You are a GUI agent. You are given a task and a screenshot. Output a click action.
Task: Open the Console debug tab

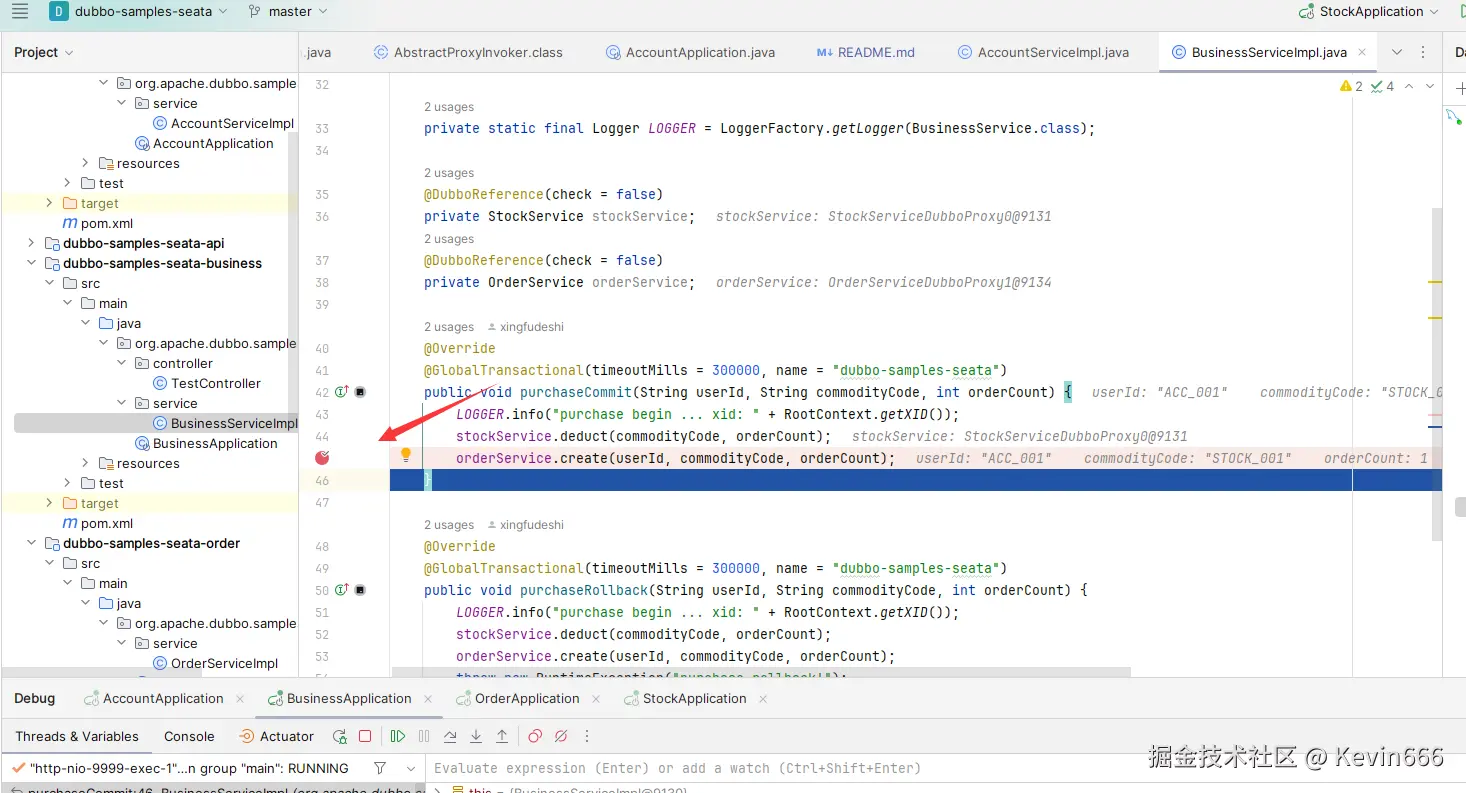coord(189,737)
